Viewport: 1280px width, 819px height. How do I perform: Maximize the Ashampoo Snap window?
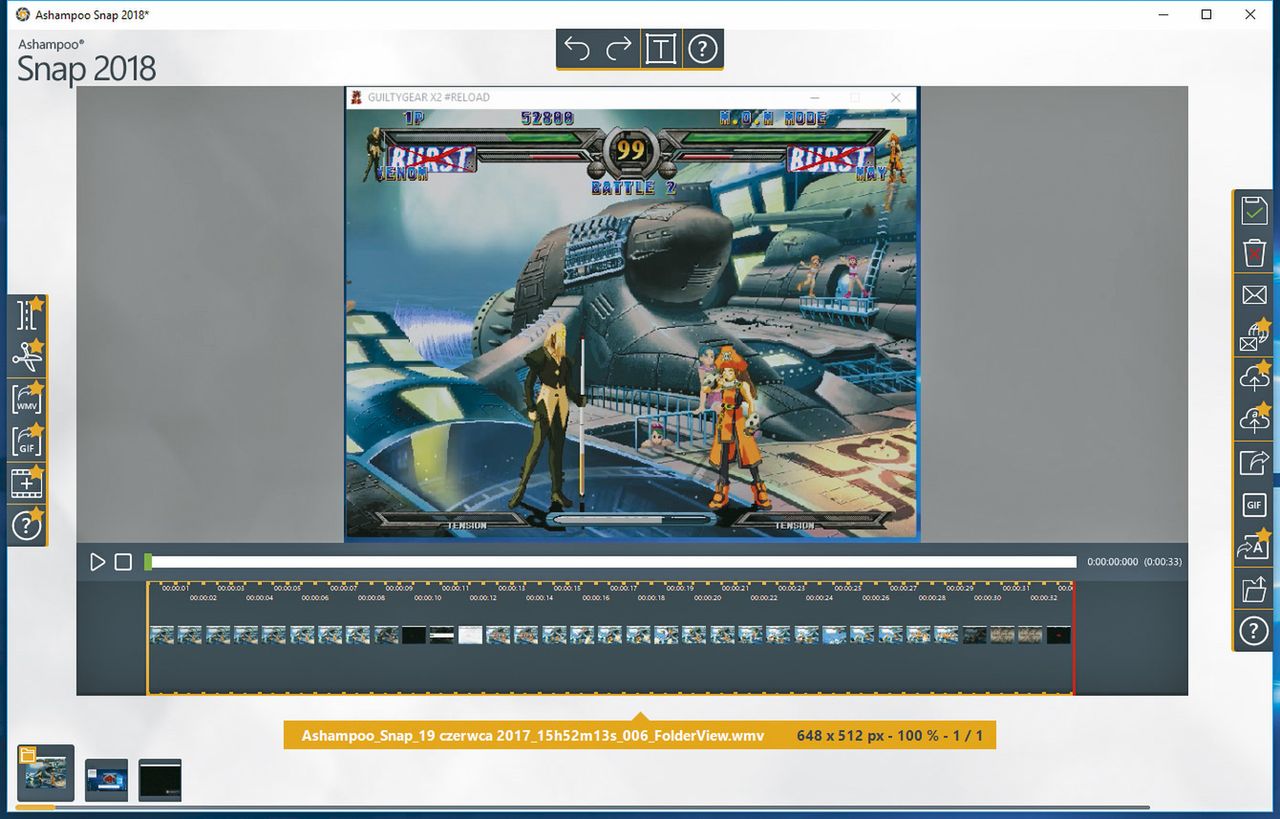tap(1207, 14)
